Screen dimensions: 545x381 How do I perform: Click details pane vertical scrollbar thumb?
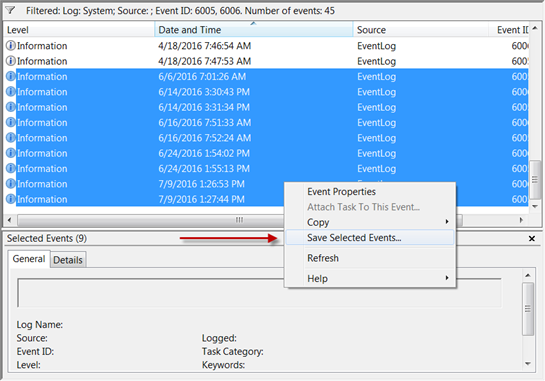[528, 309]
